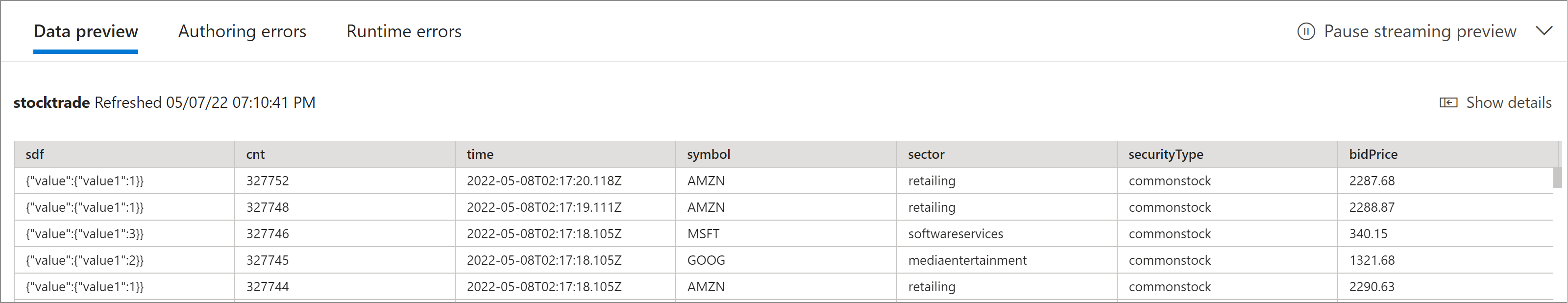Viewport: 1568px width, 303px height.
Task: Click the pause streaming preview icon
Action: tap(1306, 32)
